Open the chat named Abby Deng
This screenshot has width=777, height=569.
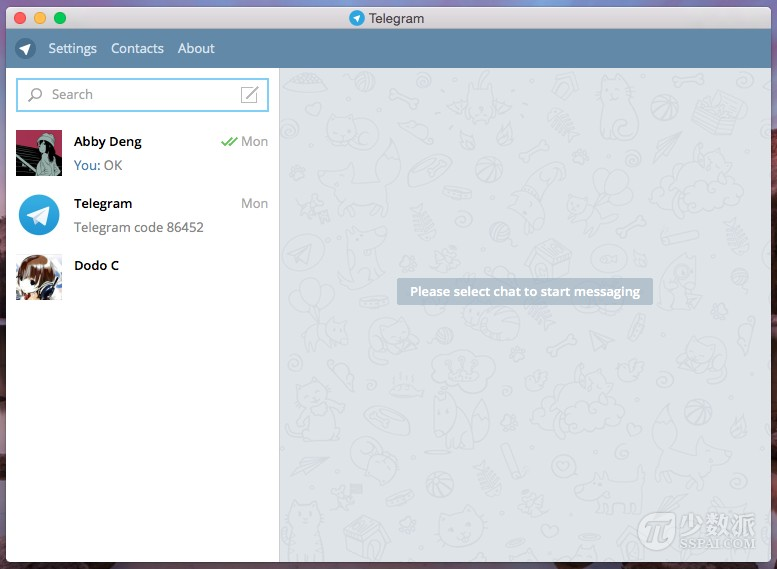coord(108,142)
